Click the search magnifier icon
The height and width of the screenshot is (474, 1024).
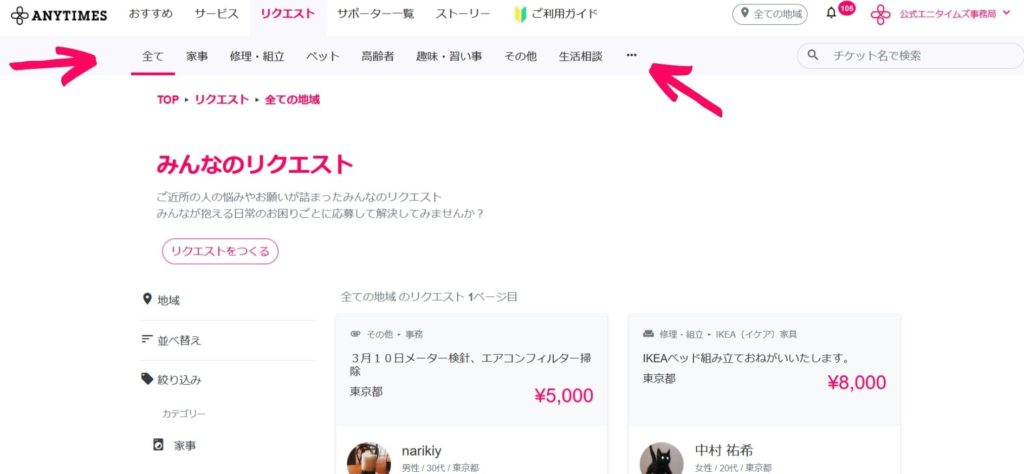(x=813, y=56)
